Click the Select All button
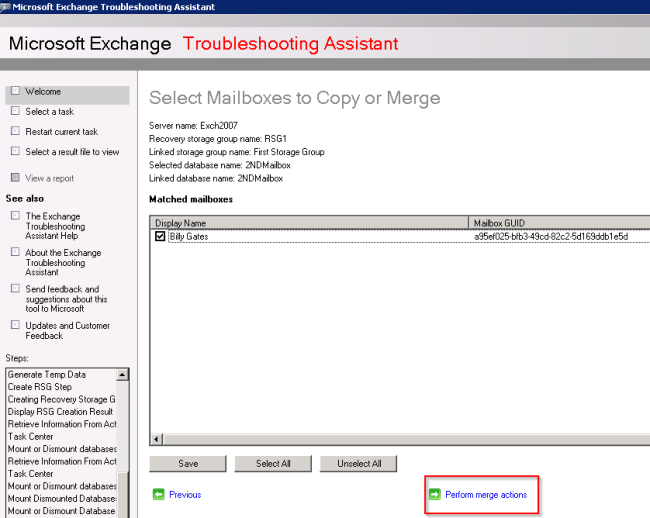Screen dimensions: 650x518 [273, 464]
